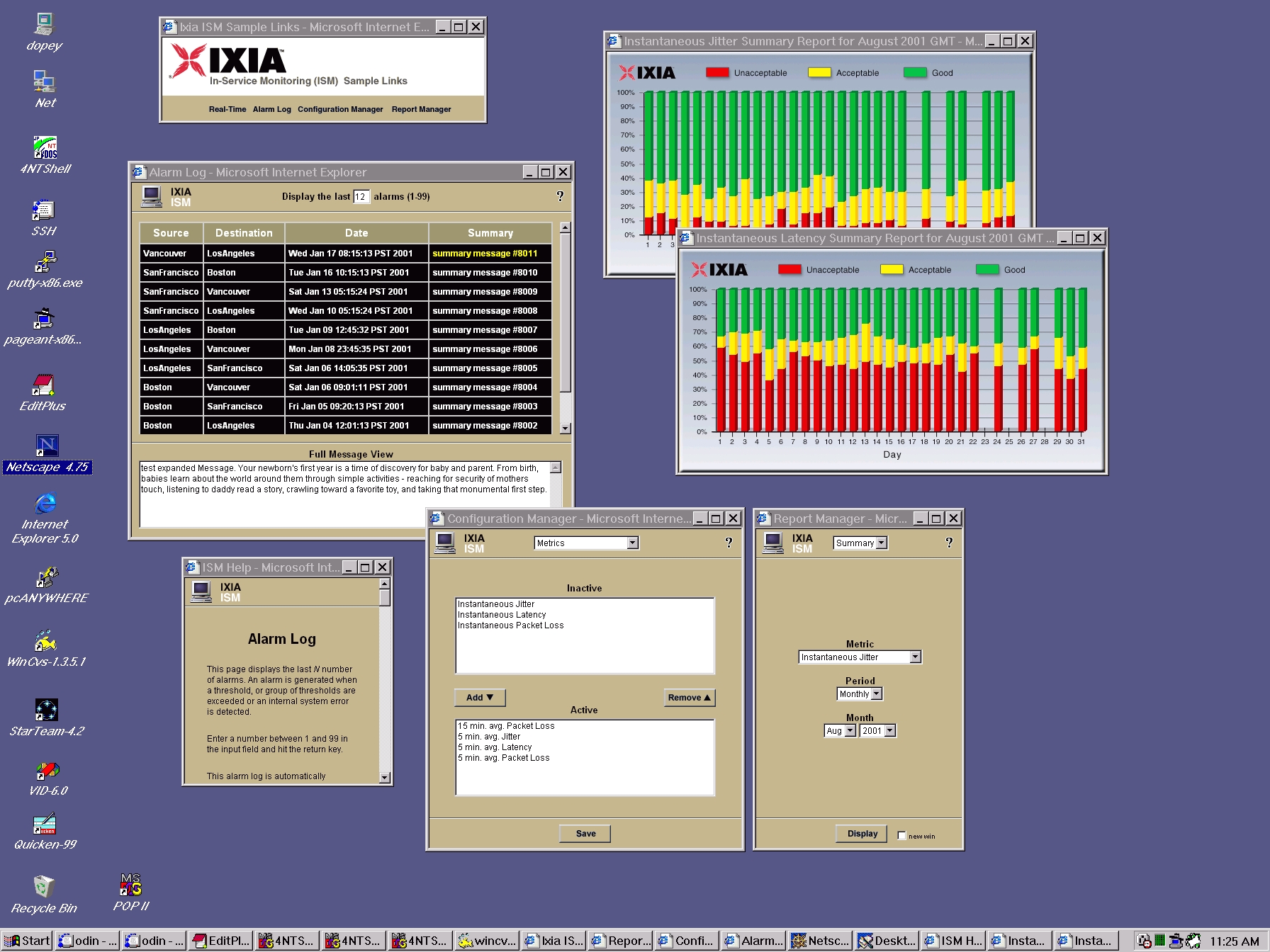1270x952 pixels.
Task: Click the Add button in Configuration Manager
Action: tap(480, 698)
